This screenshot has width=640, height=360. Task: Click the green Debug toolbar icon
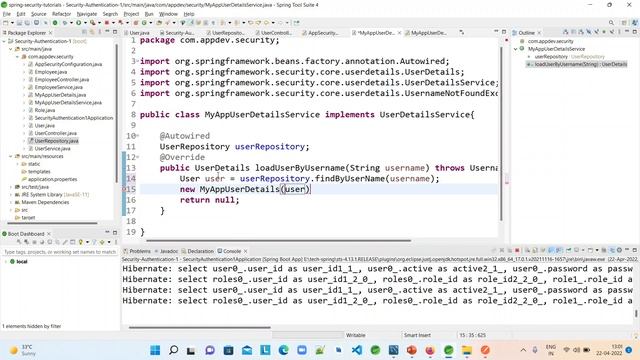click(65, 23)
